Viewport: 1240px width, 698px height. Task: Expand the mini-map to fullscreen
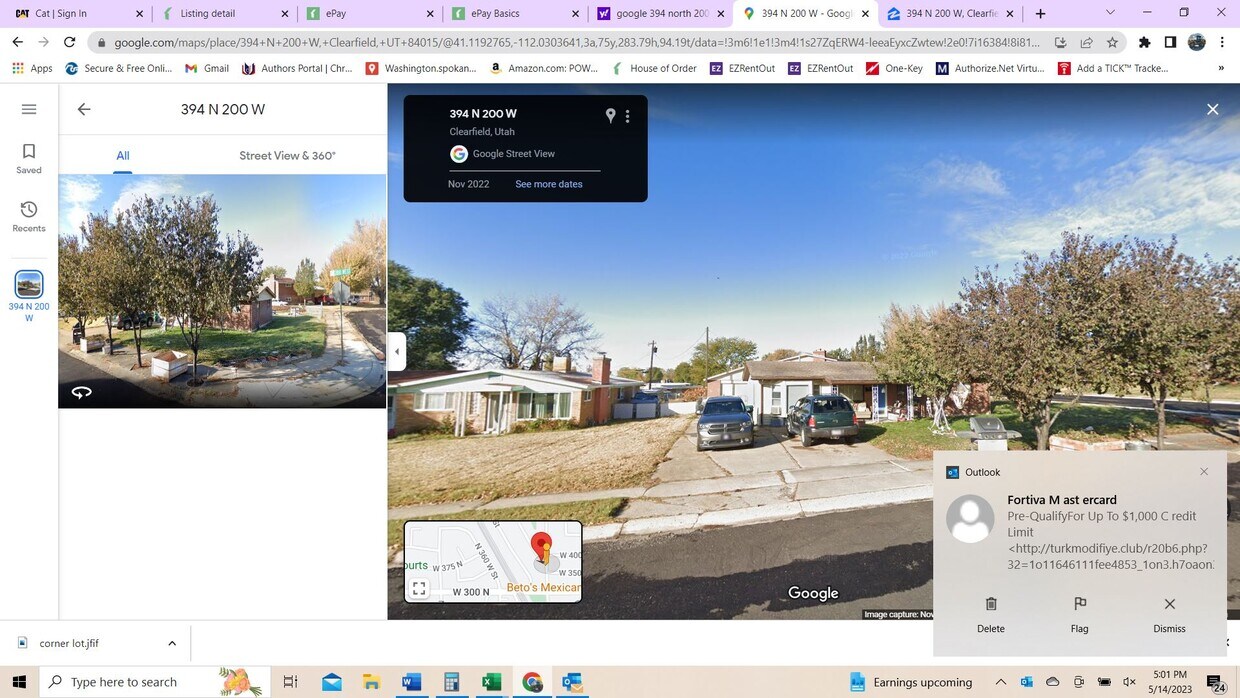419,588
